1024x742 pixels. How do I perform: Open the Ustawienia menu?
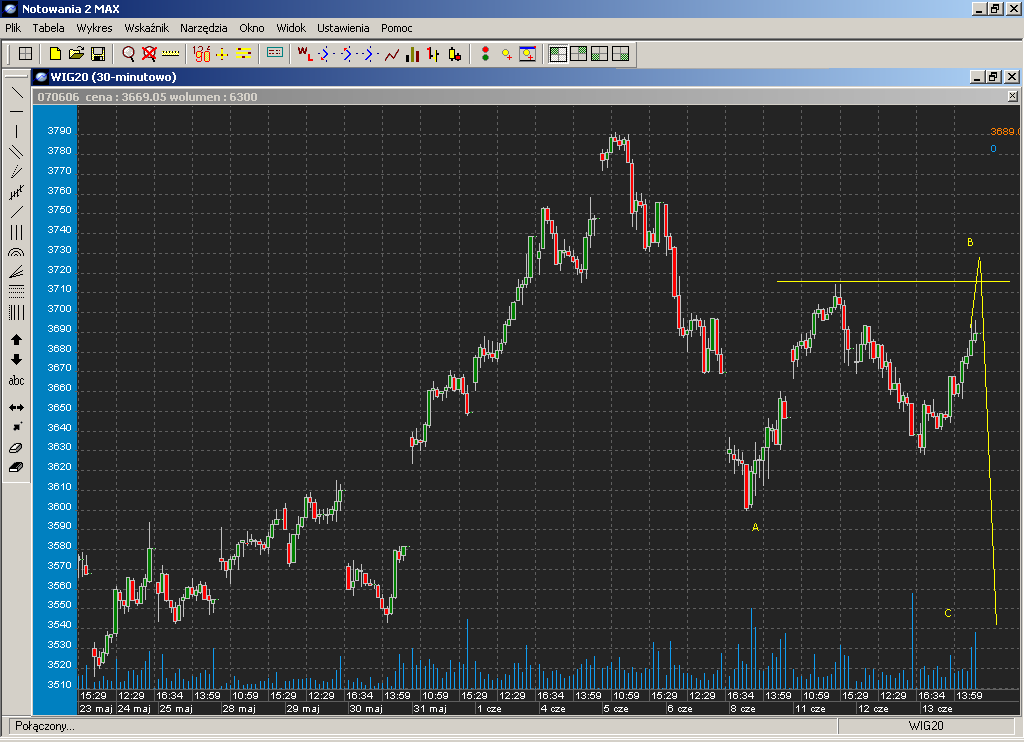[343, 28]
